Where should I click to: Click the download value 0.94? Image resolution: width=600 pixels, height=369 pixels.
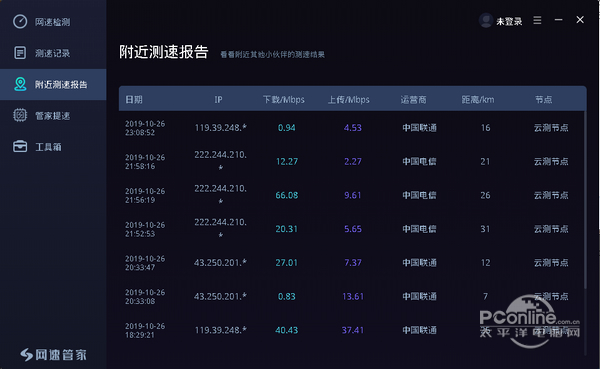[x=287, y=128]
